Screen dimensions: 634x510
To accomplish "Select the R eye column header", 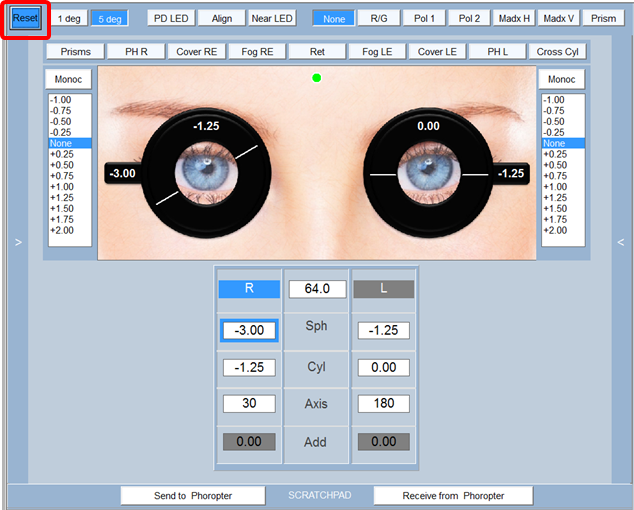I will click(x=249, y=288).
